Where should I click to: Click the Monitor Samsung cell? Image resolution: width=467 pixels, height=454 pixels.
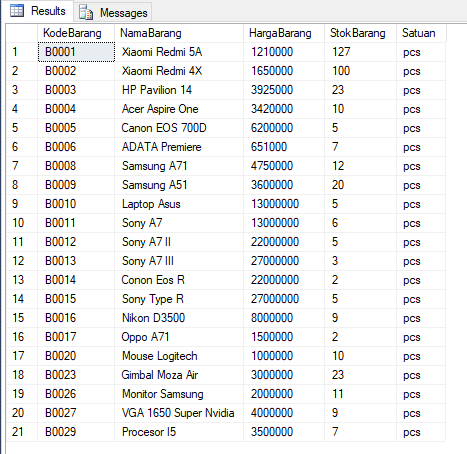tap(179, 394)
